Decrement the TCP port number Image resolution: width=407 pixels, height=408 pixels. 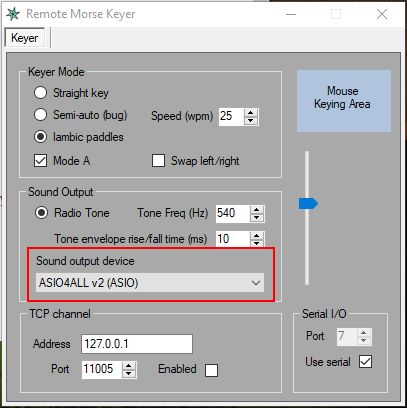pos(129,373)
